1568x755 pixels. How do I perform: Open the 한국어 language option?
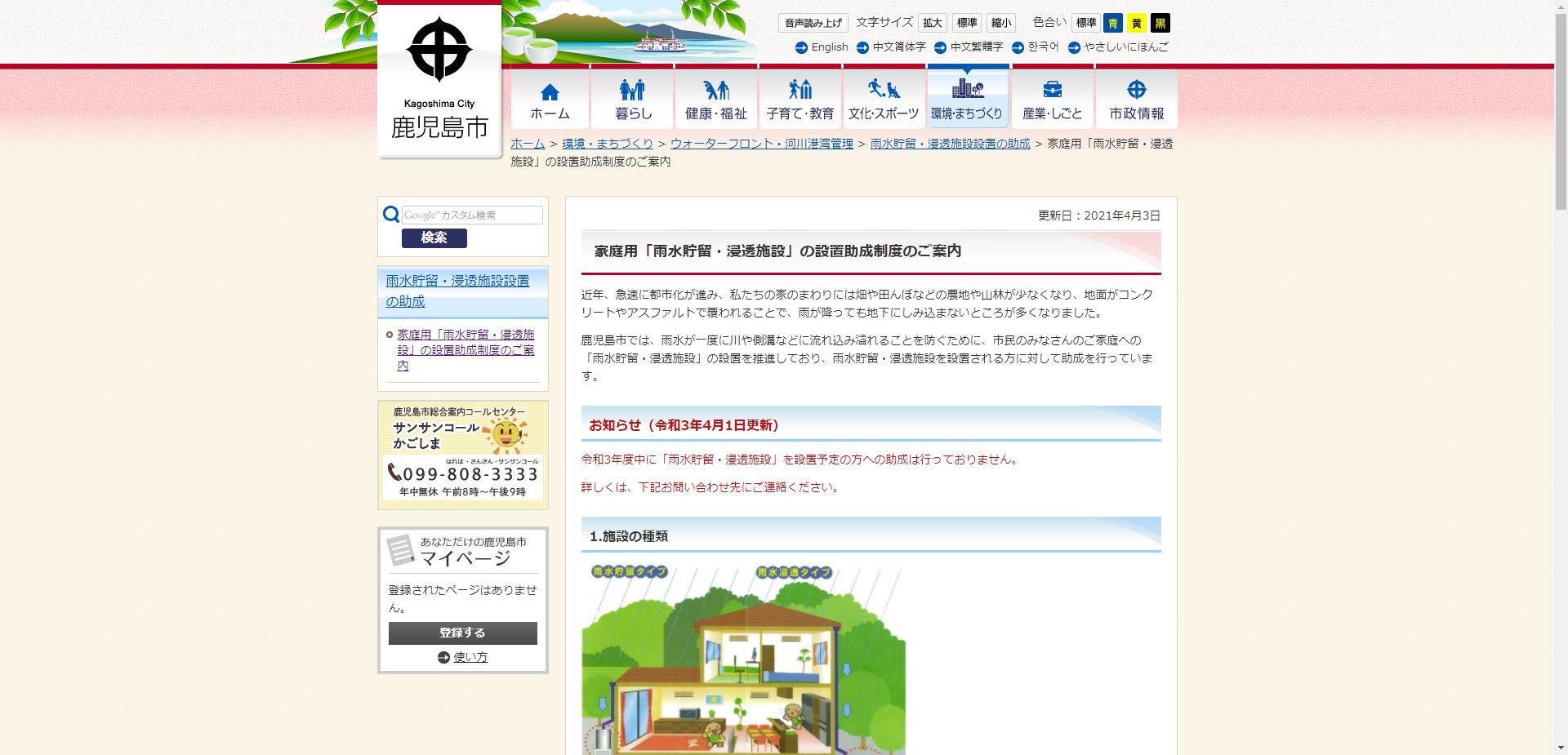tap(1043, 47)
